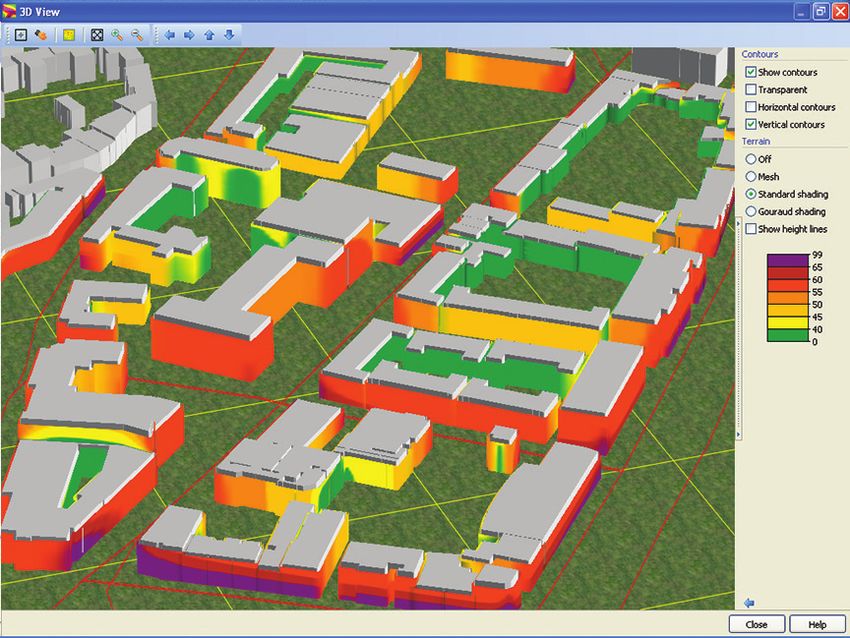Uncheck the Show contours checkbox

(751, 72)
